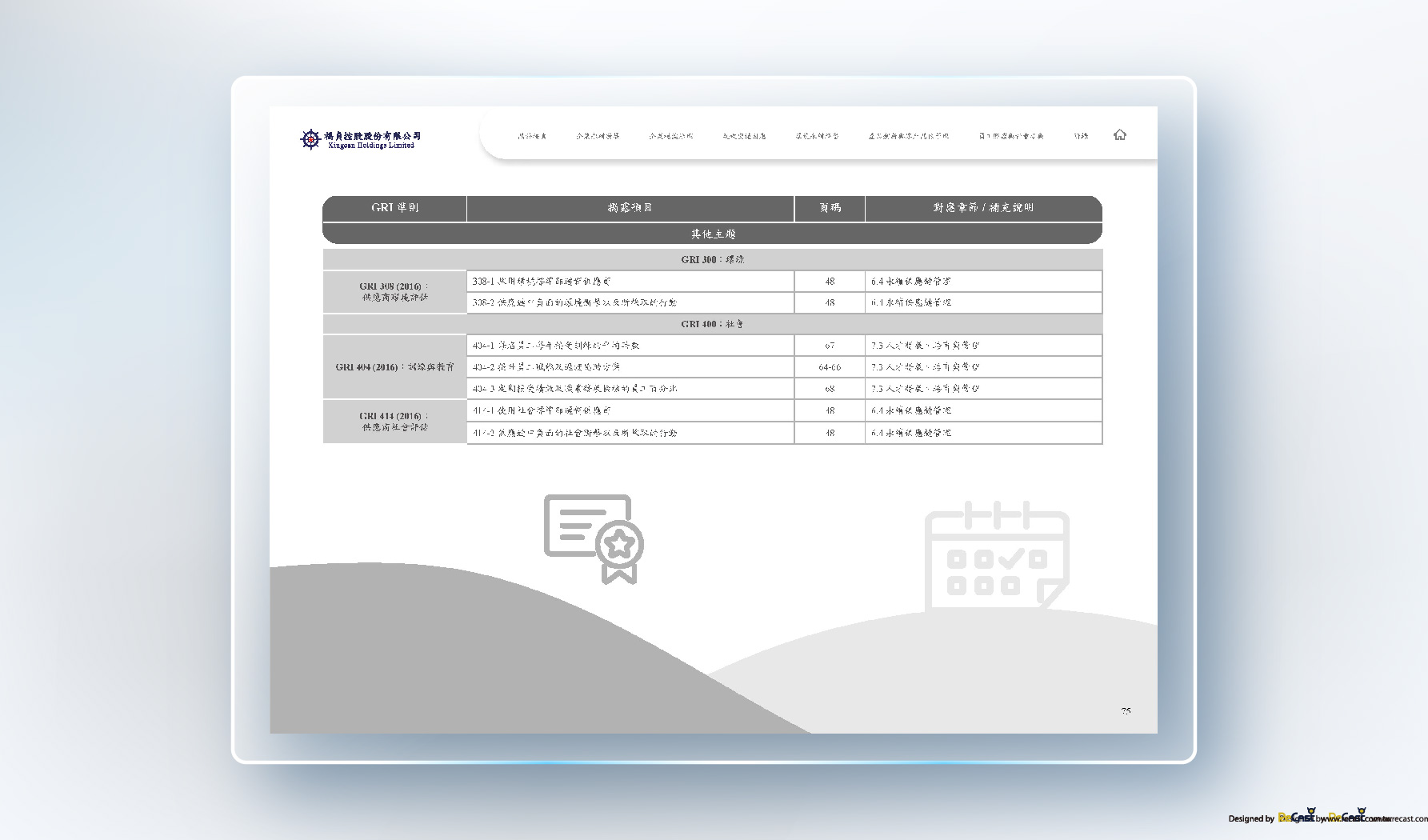Click the 6.4 chapter reference in 308-1 row
1428x840 pixels.
[910, 282]
